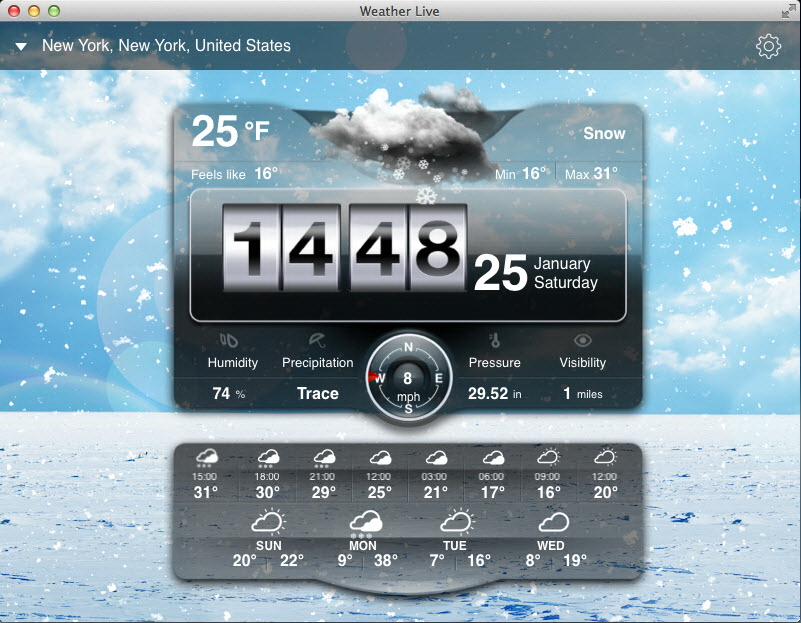Click the January Saturday date text

click(565, 273)
